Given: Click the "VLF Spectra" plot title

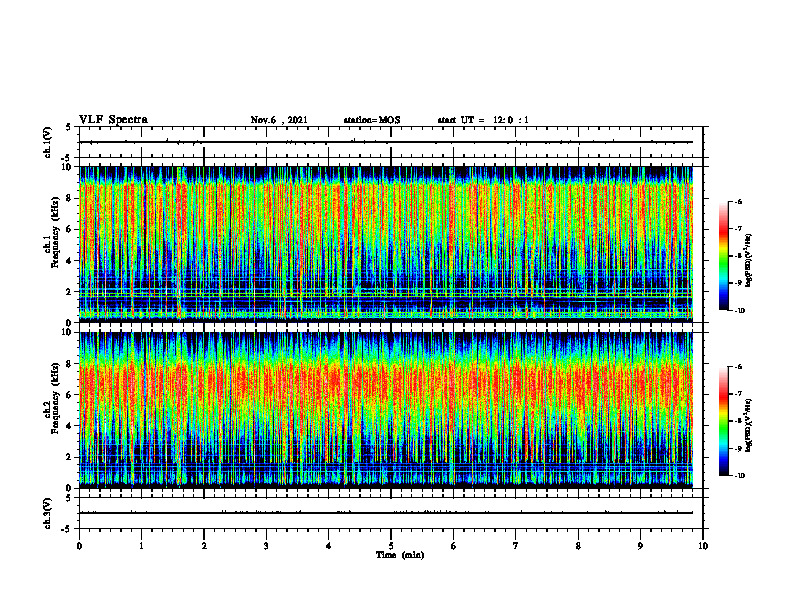Looking at the screenshot, I should (x=113, y=120).
